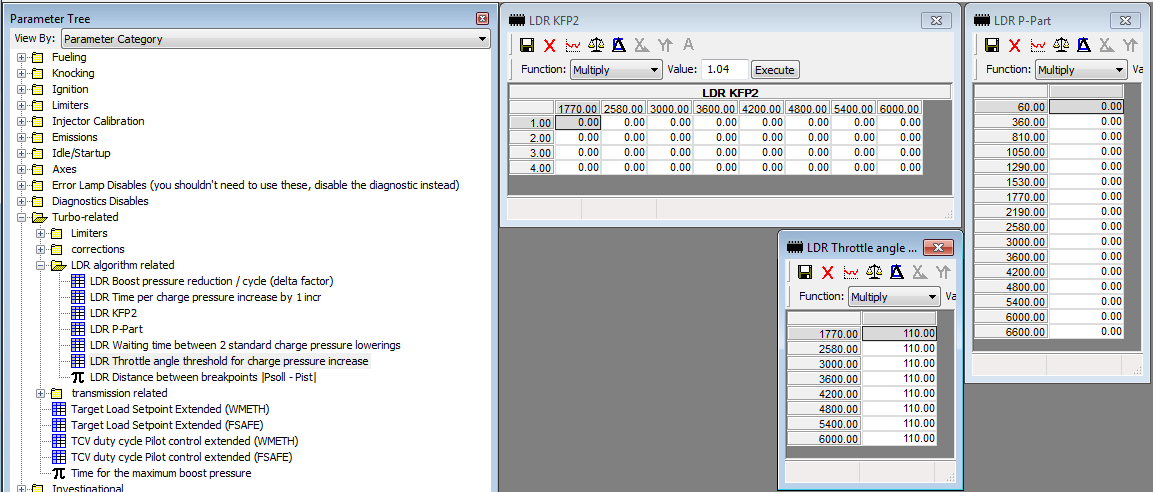This screenshot has width=1153, height=492.
Task: Click blue delta icon in LDR P-Part window
Action: tap(1083, 46)
